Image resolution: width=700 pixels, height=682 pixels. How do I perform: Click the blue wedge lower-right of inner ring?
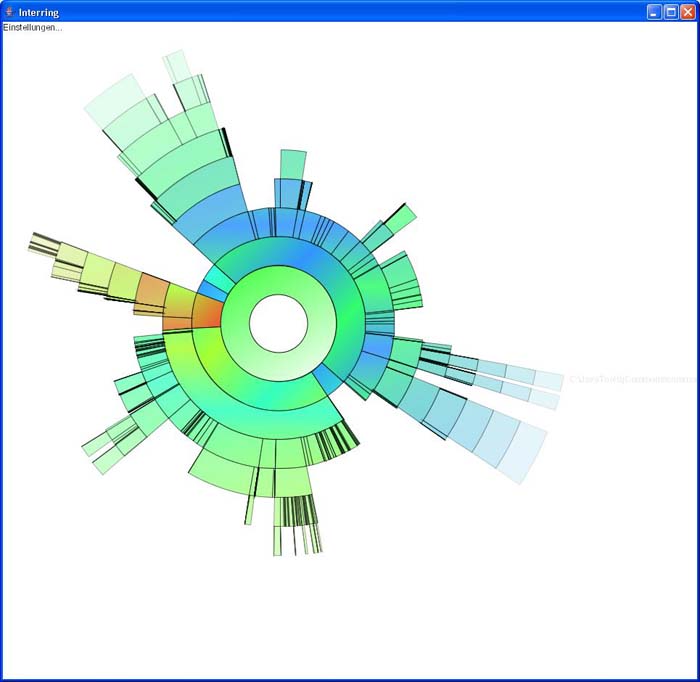[327, 378]
